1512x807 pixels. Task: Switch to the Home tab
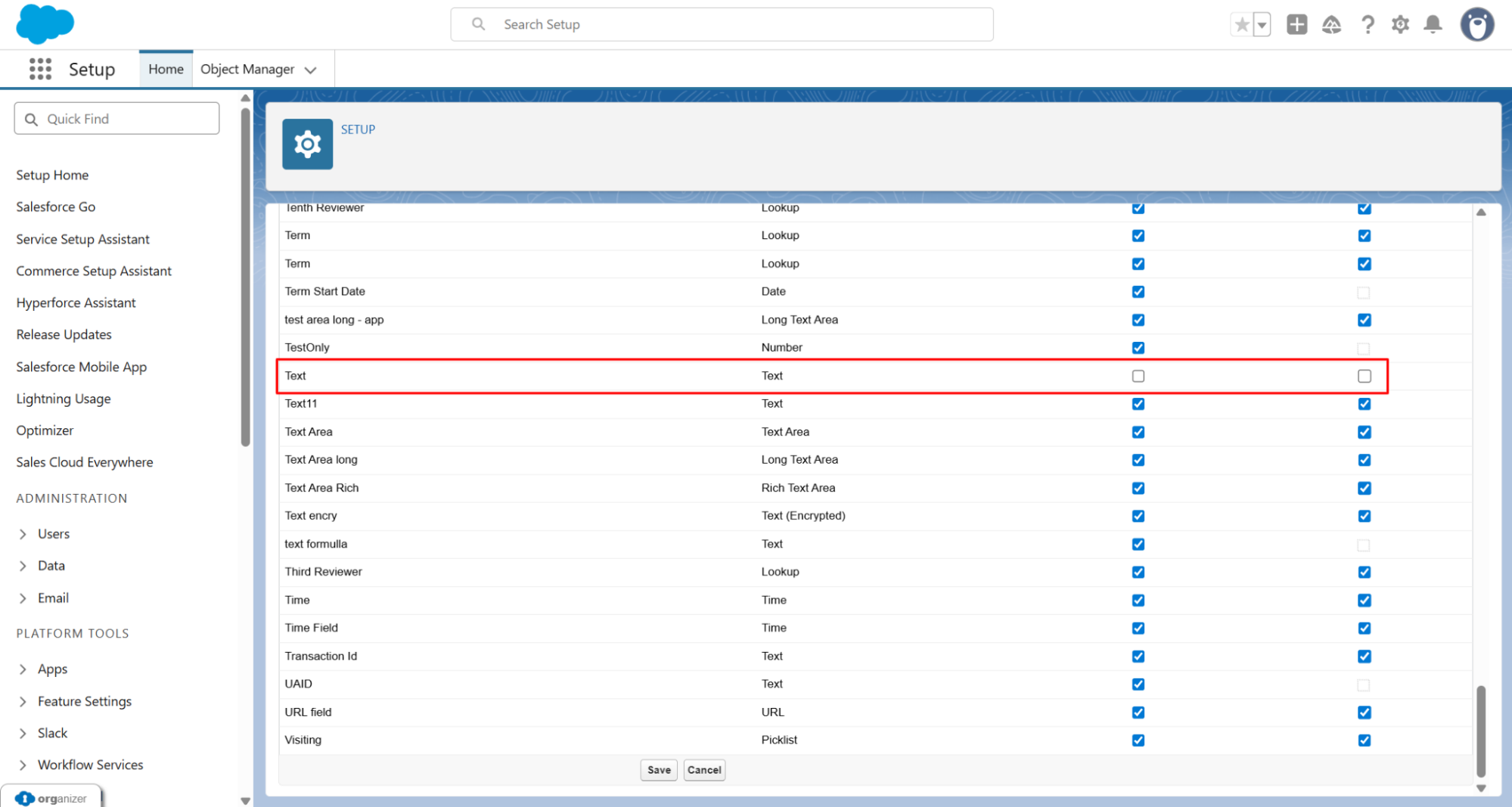point(166,70)
